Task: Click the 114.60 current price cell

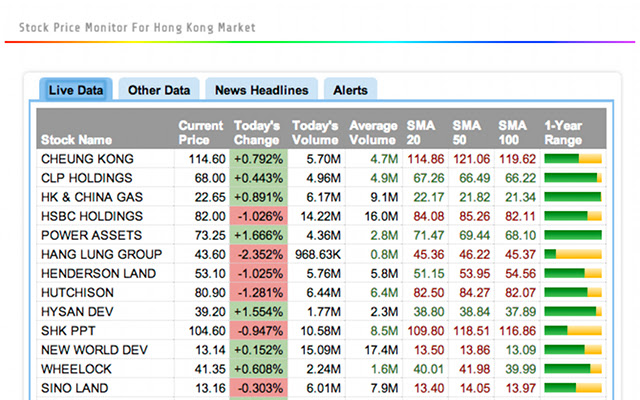Action: click(x=202, y=159)
